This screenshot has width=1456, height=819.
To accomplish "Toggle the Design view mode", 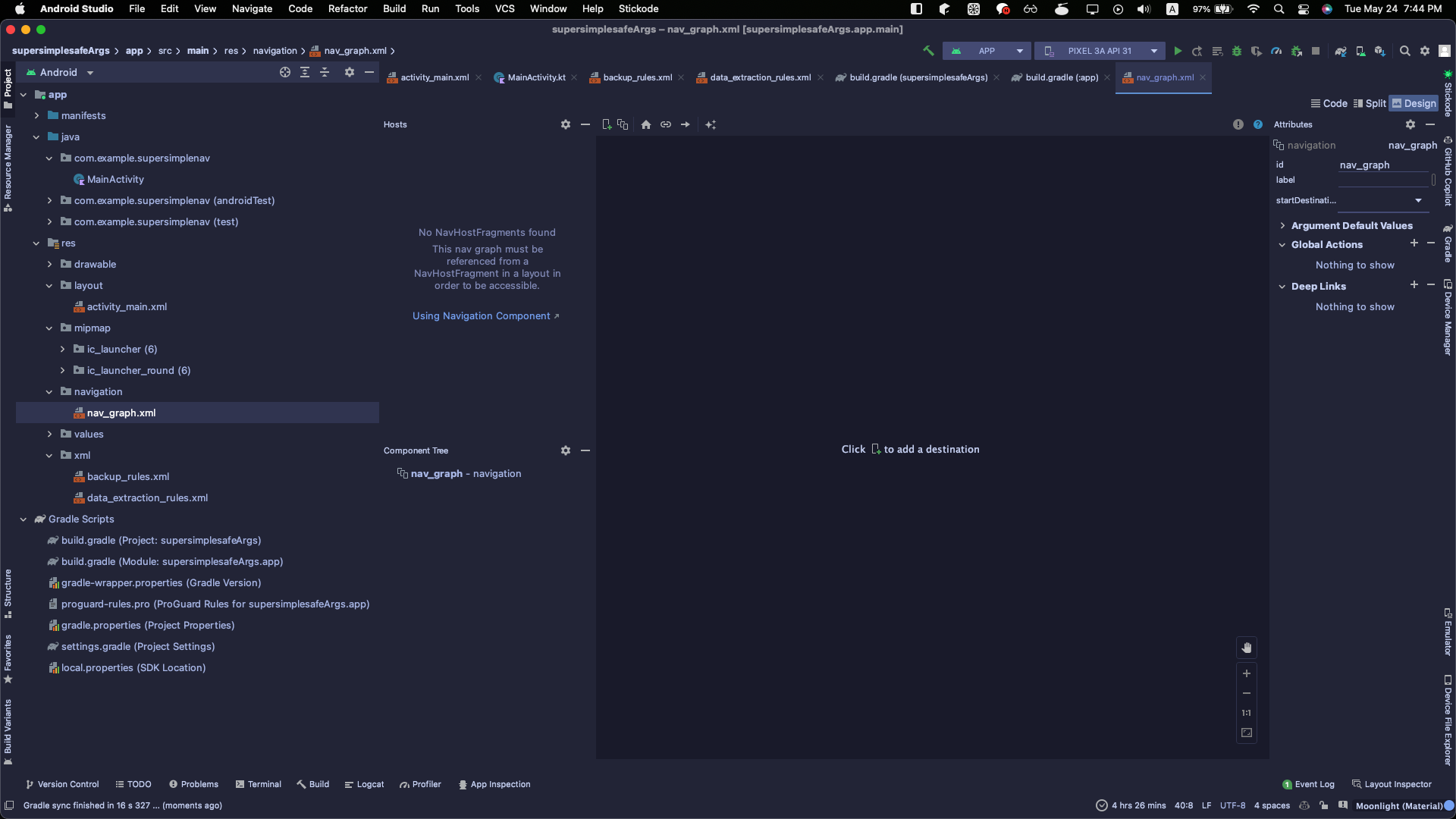I will (x=1414, y=103).
